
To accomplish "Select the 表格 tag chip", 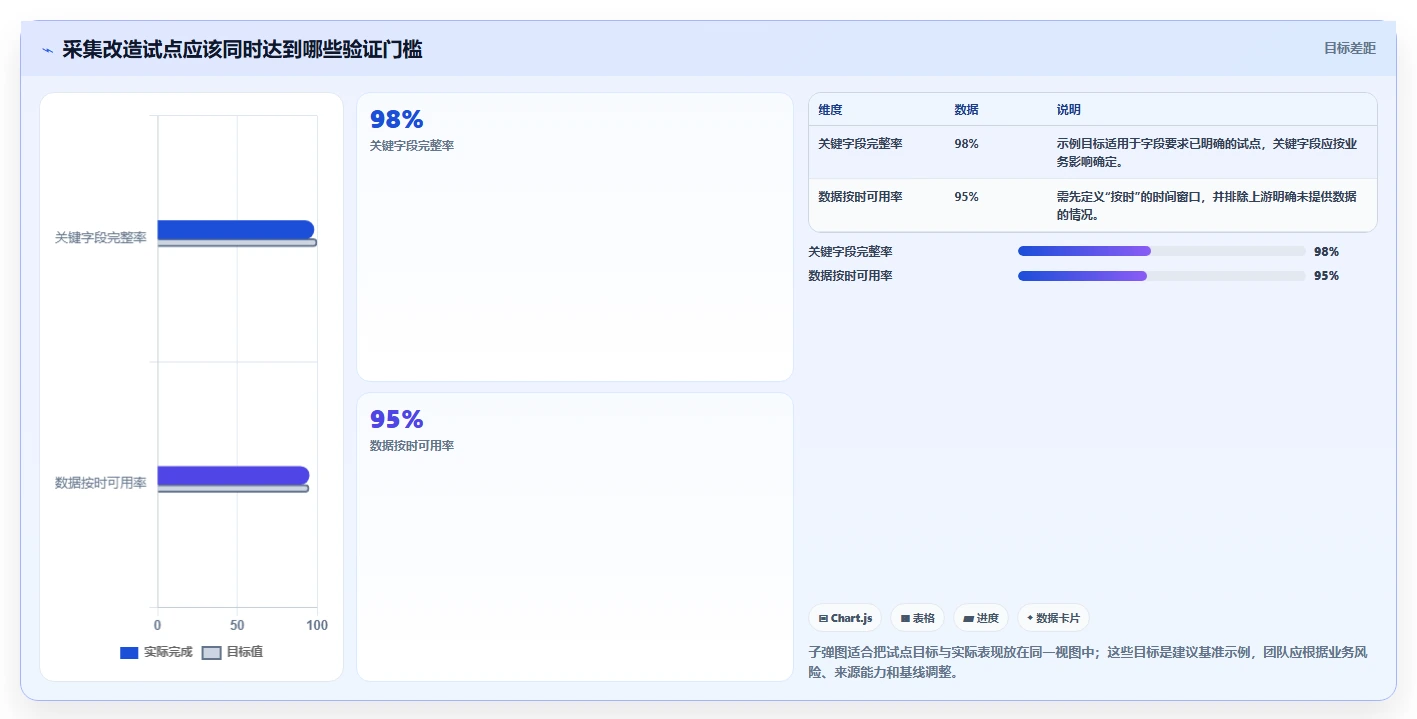I will point(917,618).
